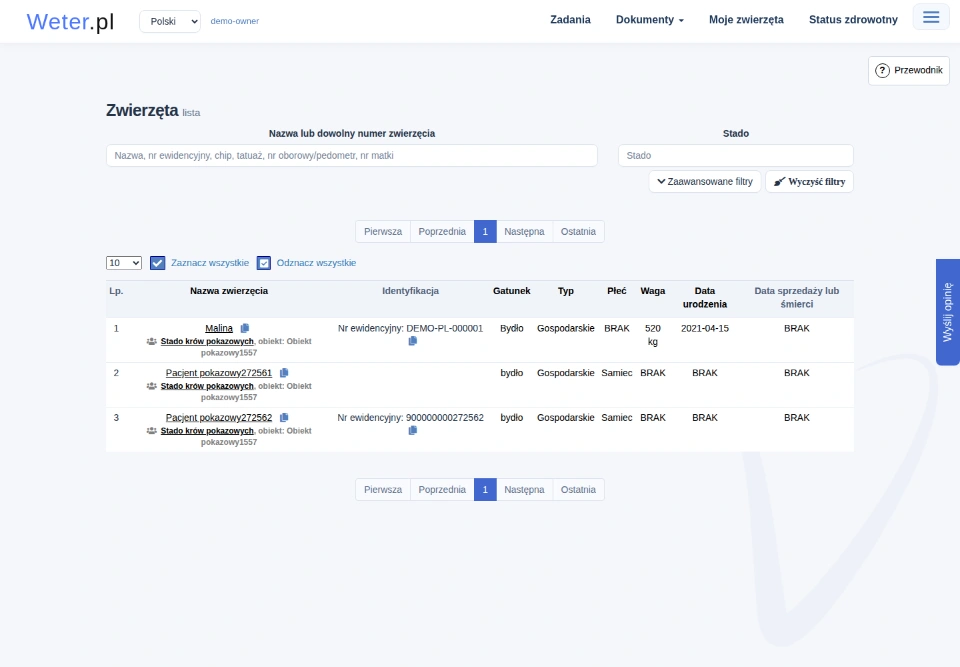Click the Odznacz wszystkie checkbox
Image resolution: width=960 pixels, height=667 pixels.
click(264, 263)
